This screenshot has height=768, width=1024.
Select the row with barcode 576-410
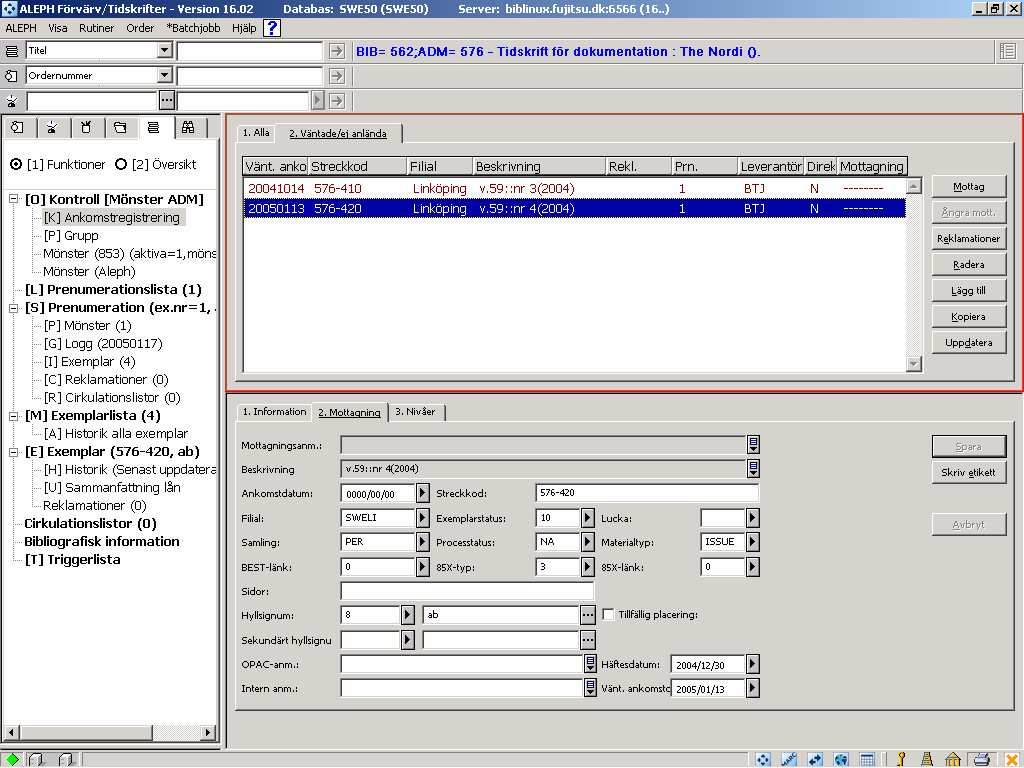[x=574, y=189]
